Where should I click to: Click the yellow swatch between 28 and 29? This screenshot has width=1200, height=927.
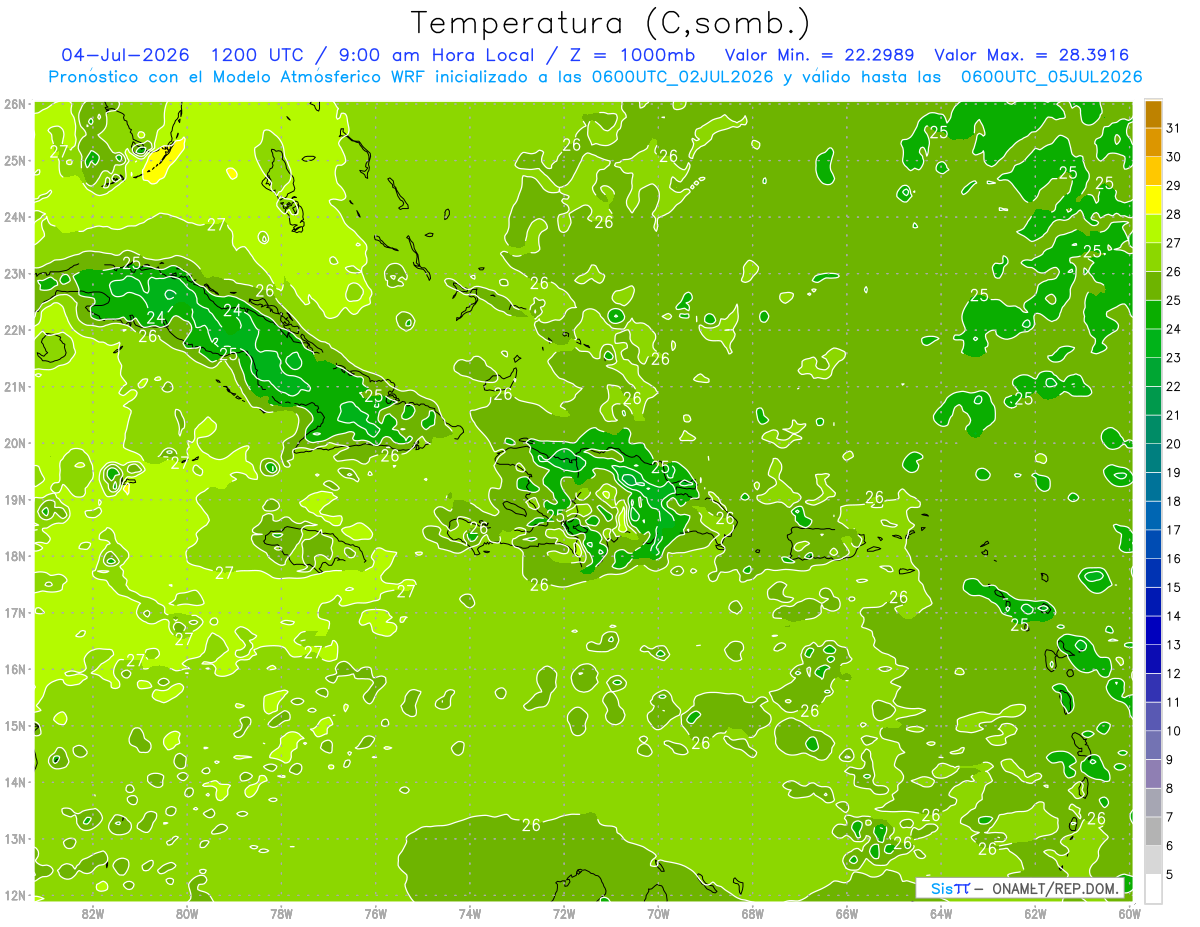(x=1153, y=200)
